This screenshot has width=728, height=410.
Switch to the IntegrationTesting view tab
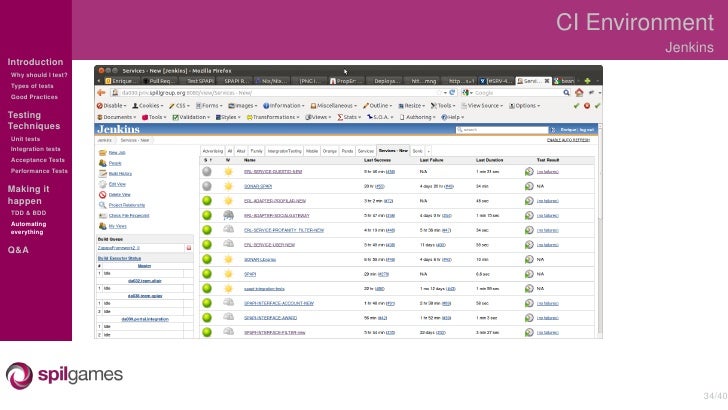click(285, 151)
